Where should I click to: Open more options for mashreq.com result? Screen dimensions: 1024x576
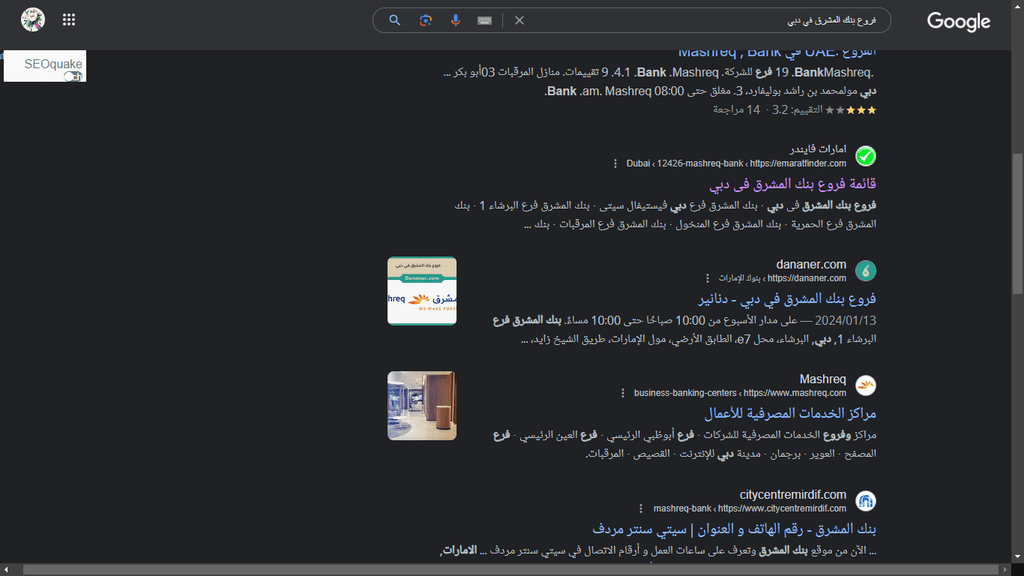point(622,393)
